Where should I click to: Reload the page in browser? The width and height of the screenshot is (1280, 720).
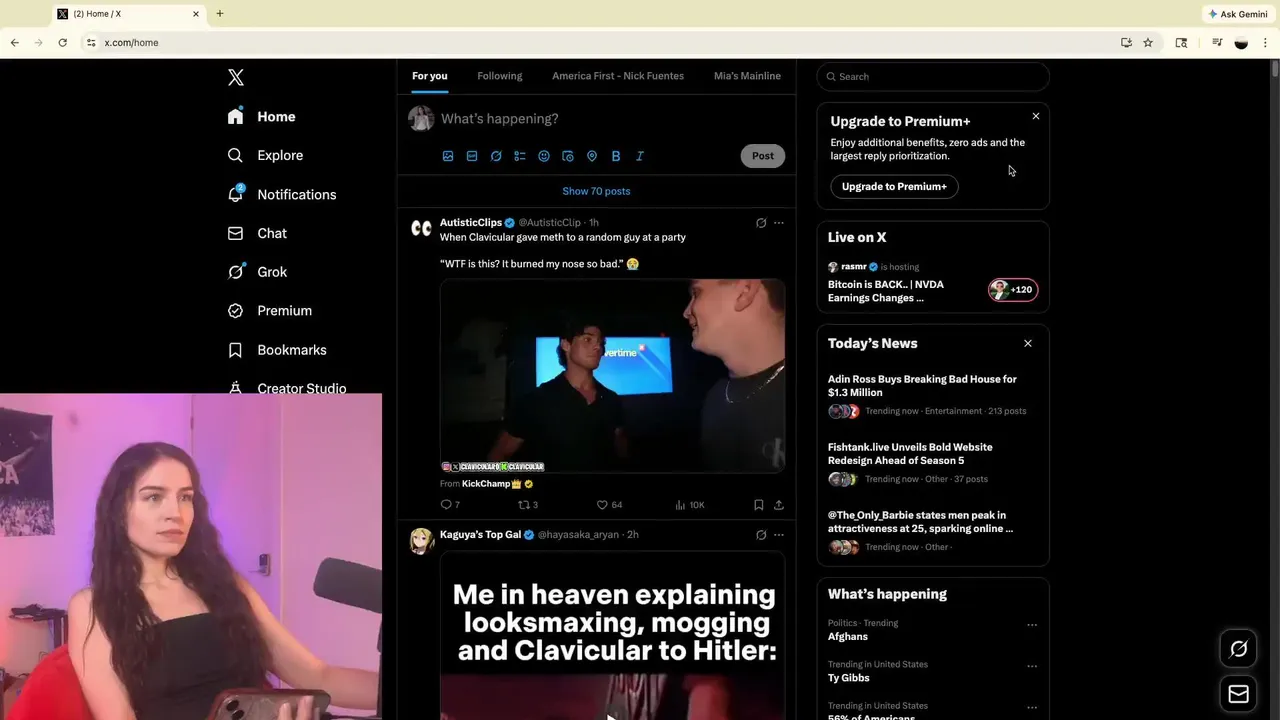[x=62, y=43]
